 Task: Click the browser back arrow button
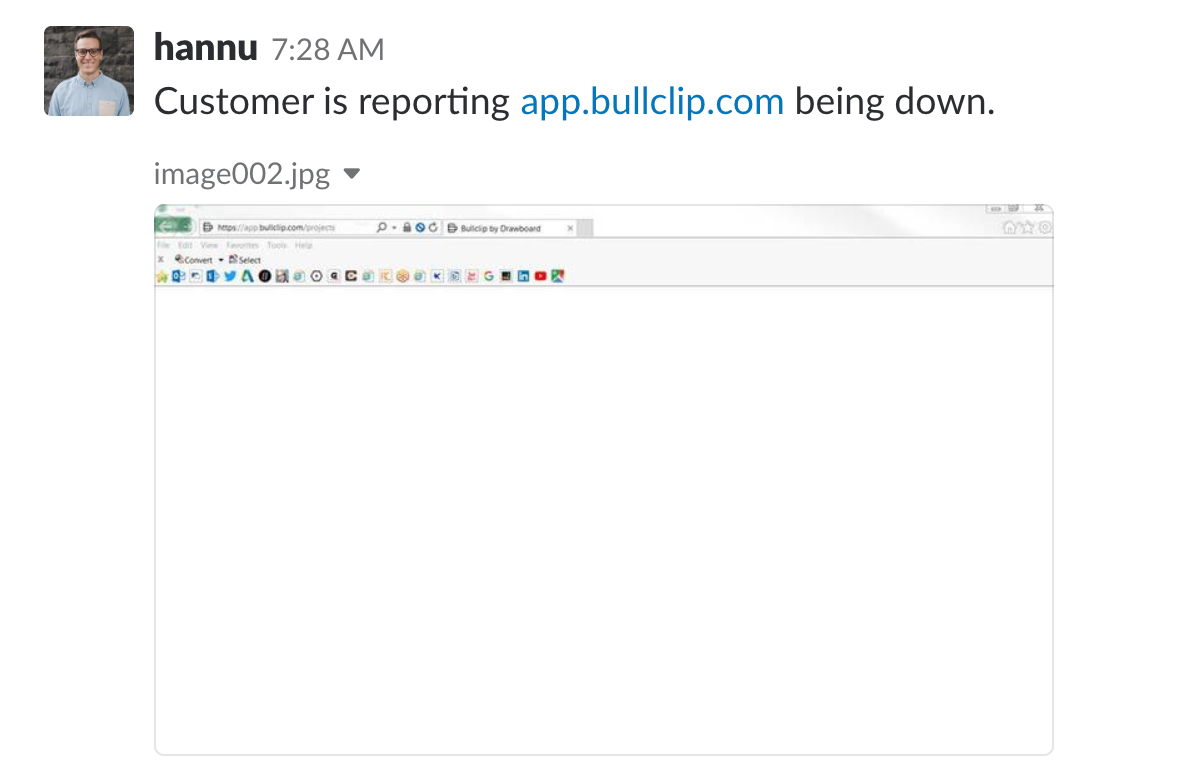click(166, 225)
